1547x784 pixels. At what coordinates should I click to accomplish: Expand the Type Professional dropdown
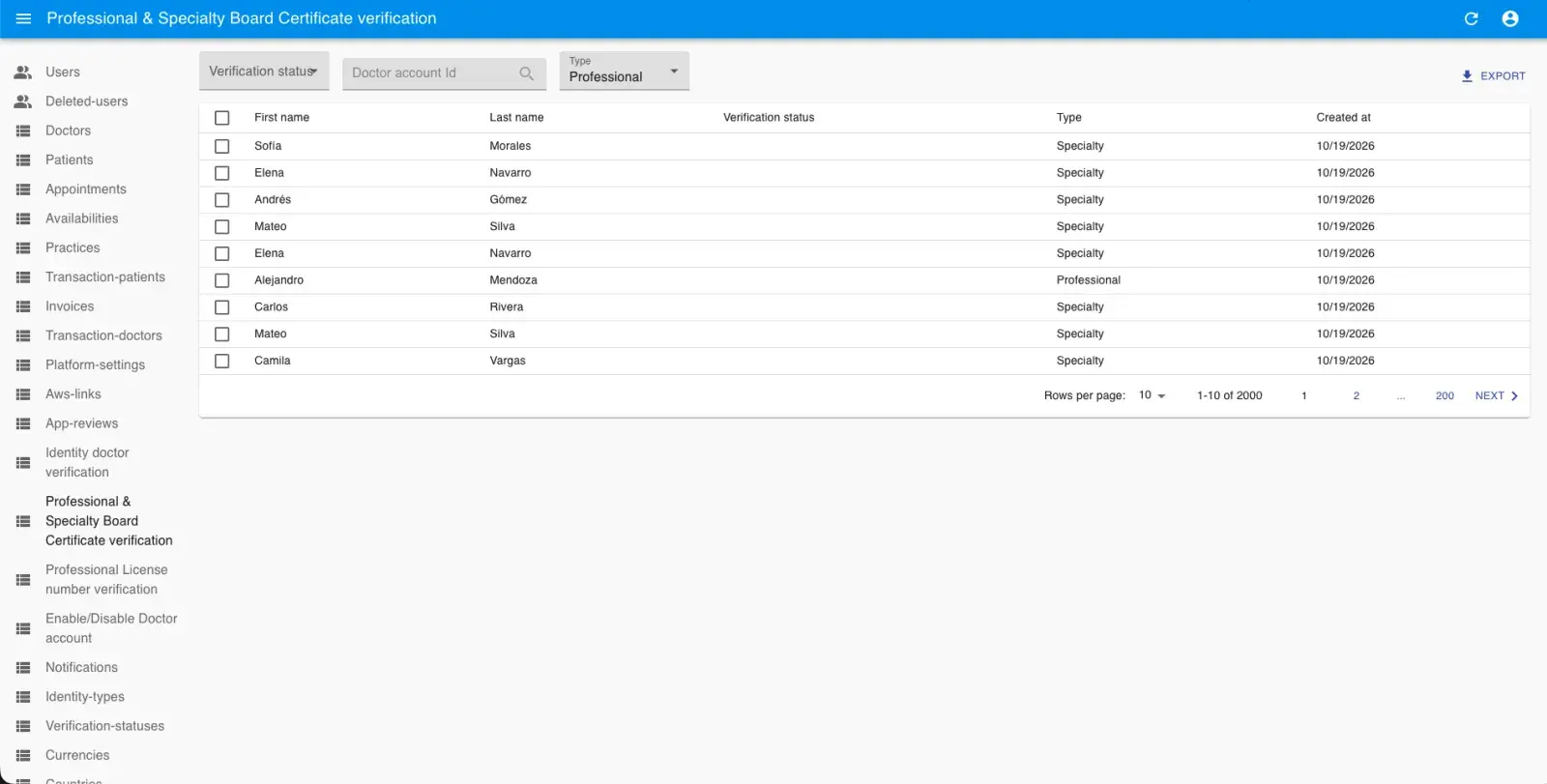click(625, 72)
